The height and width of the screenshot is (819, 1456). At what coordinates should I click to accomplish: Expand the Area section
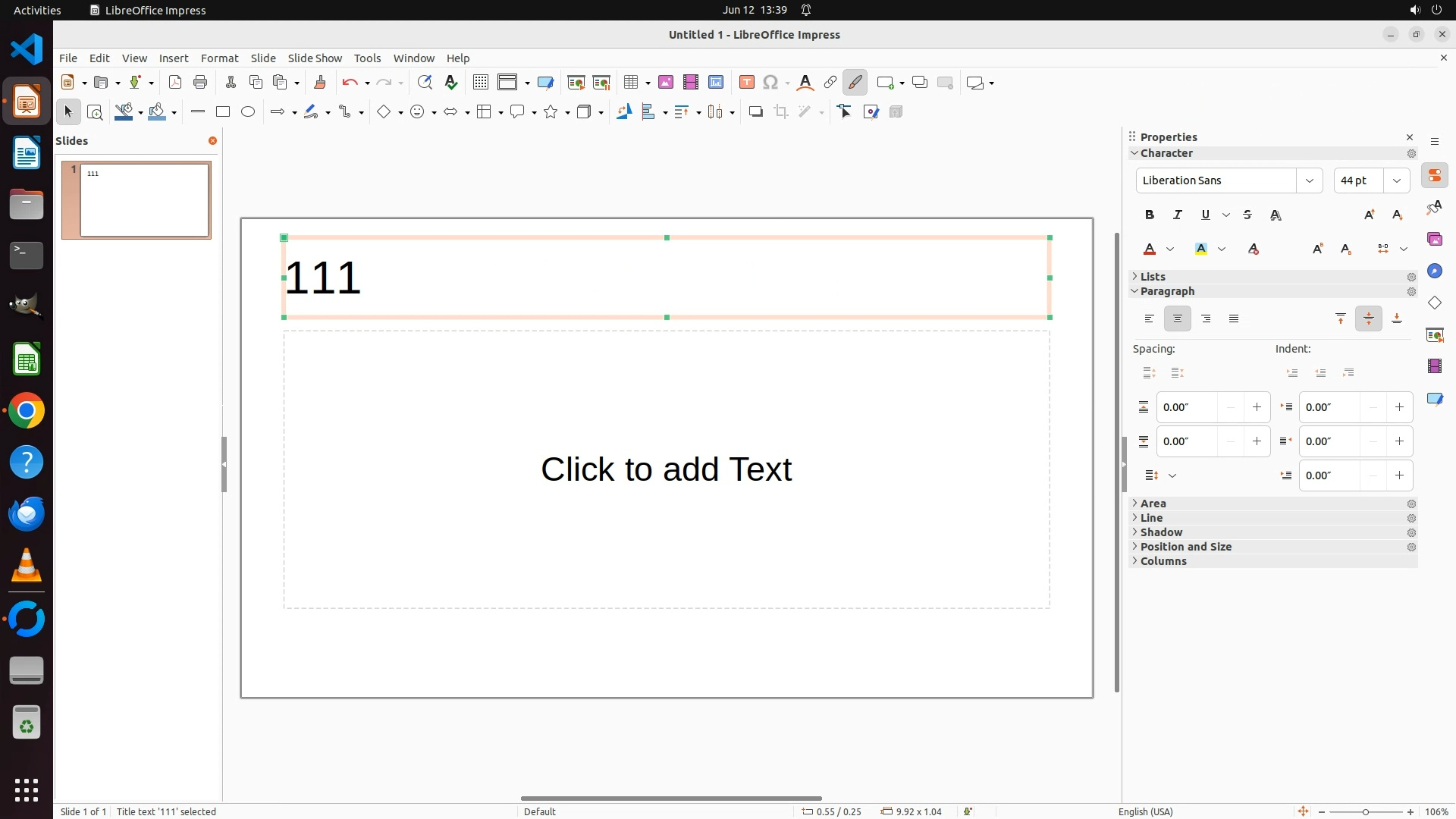[x=1153, y=504]
